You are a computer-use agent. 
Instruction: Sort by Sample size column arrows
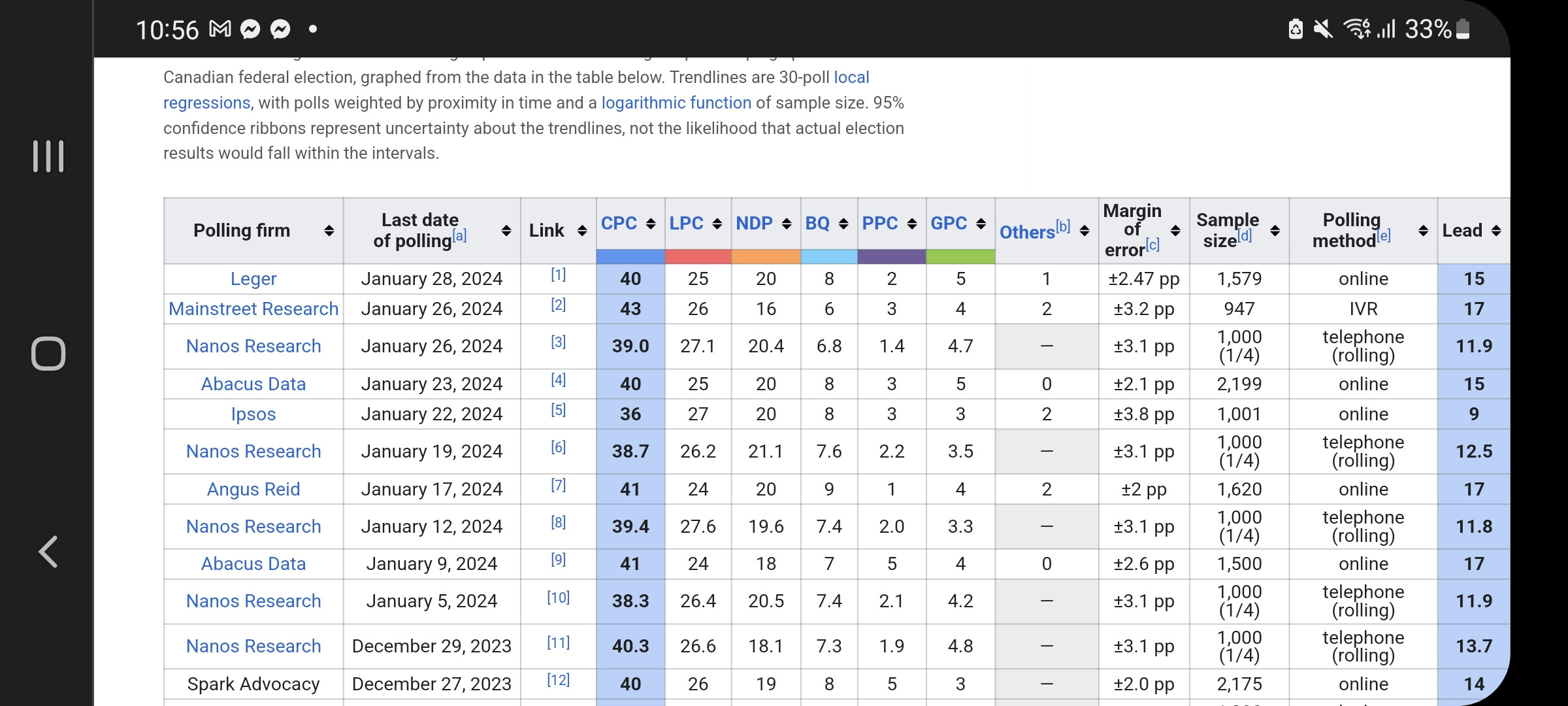point(1275,231)
